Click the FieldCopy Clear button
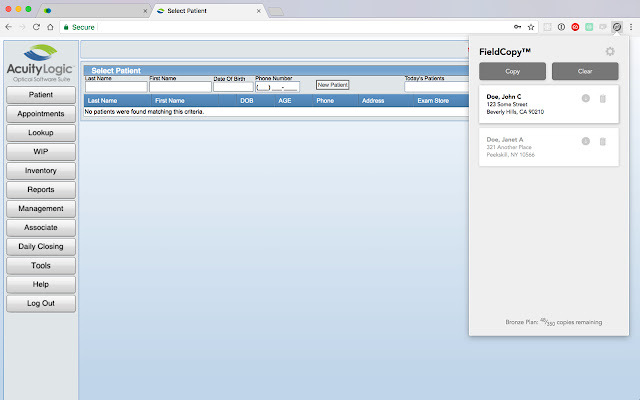 coord(585,71)
